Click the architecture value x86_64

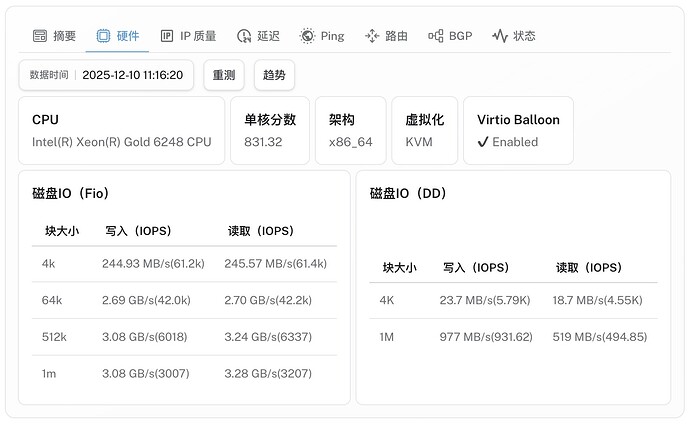pos(351,142)
